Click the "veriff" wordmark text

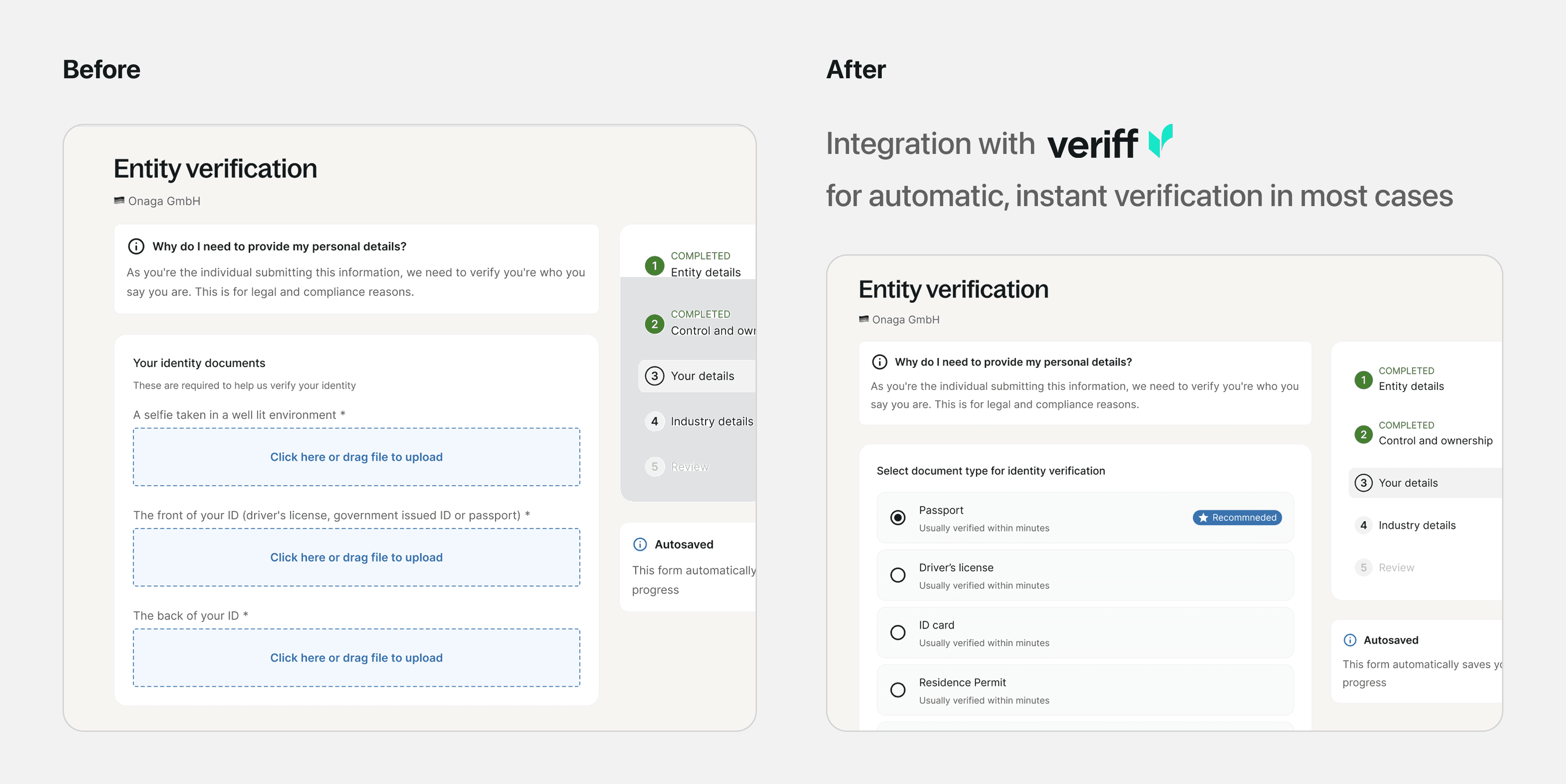point(1092,144)
